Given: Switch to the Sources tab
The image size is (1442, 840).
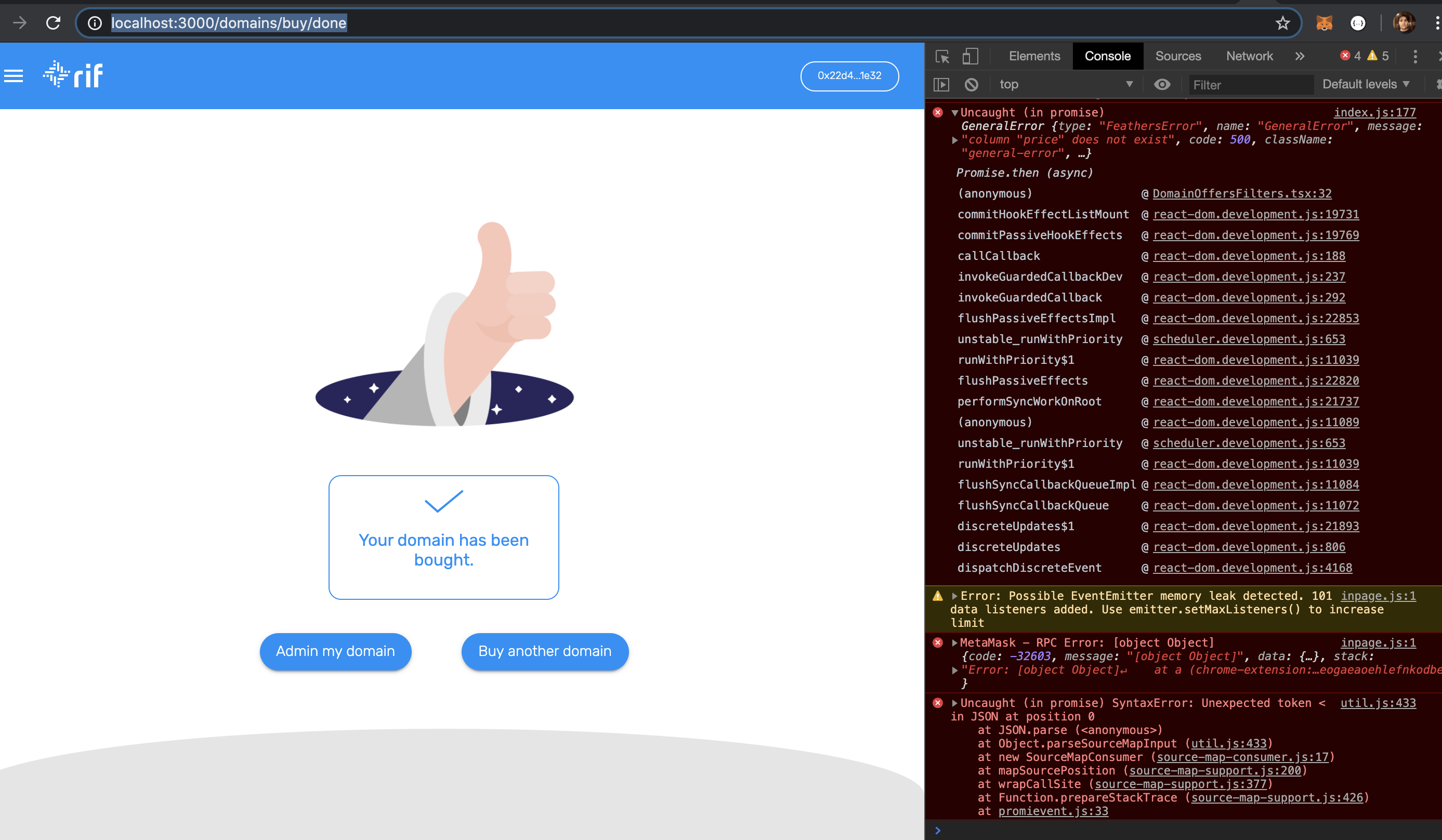Looking at the screenshot, I should click(1178, 56).
